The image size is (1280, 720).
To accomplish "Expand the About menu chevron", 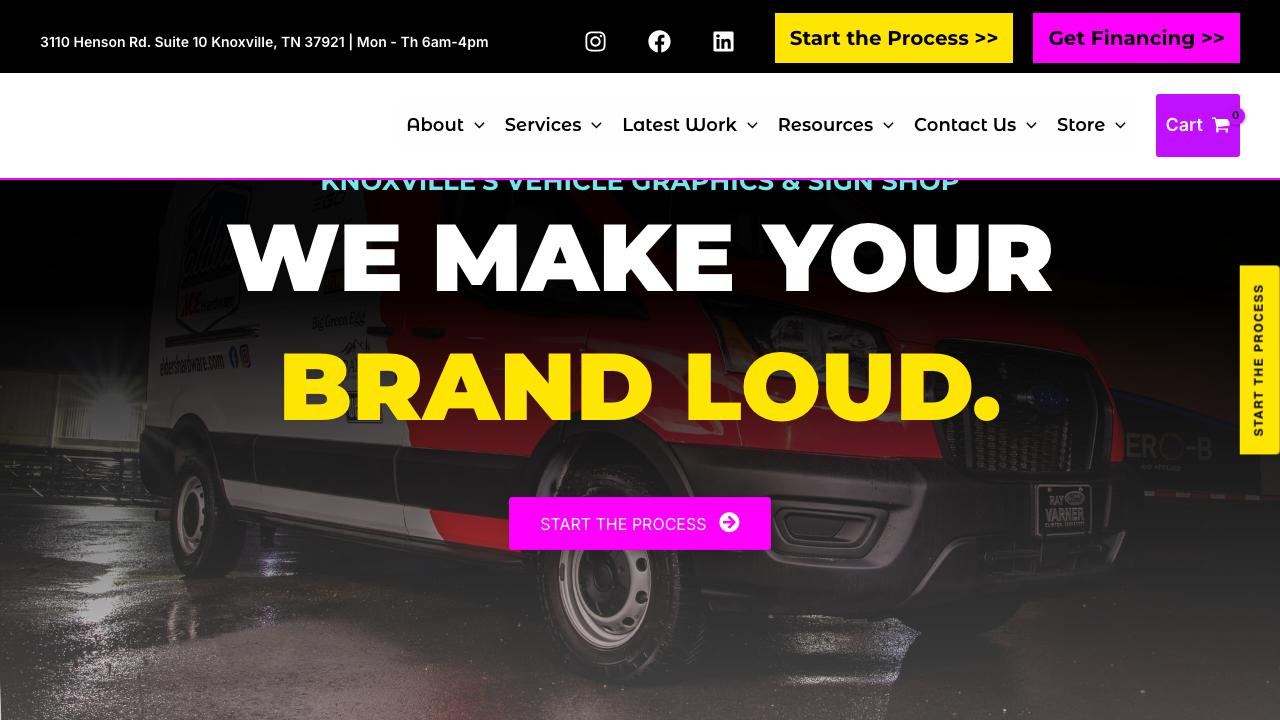I will [x=479, y=125].
